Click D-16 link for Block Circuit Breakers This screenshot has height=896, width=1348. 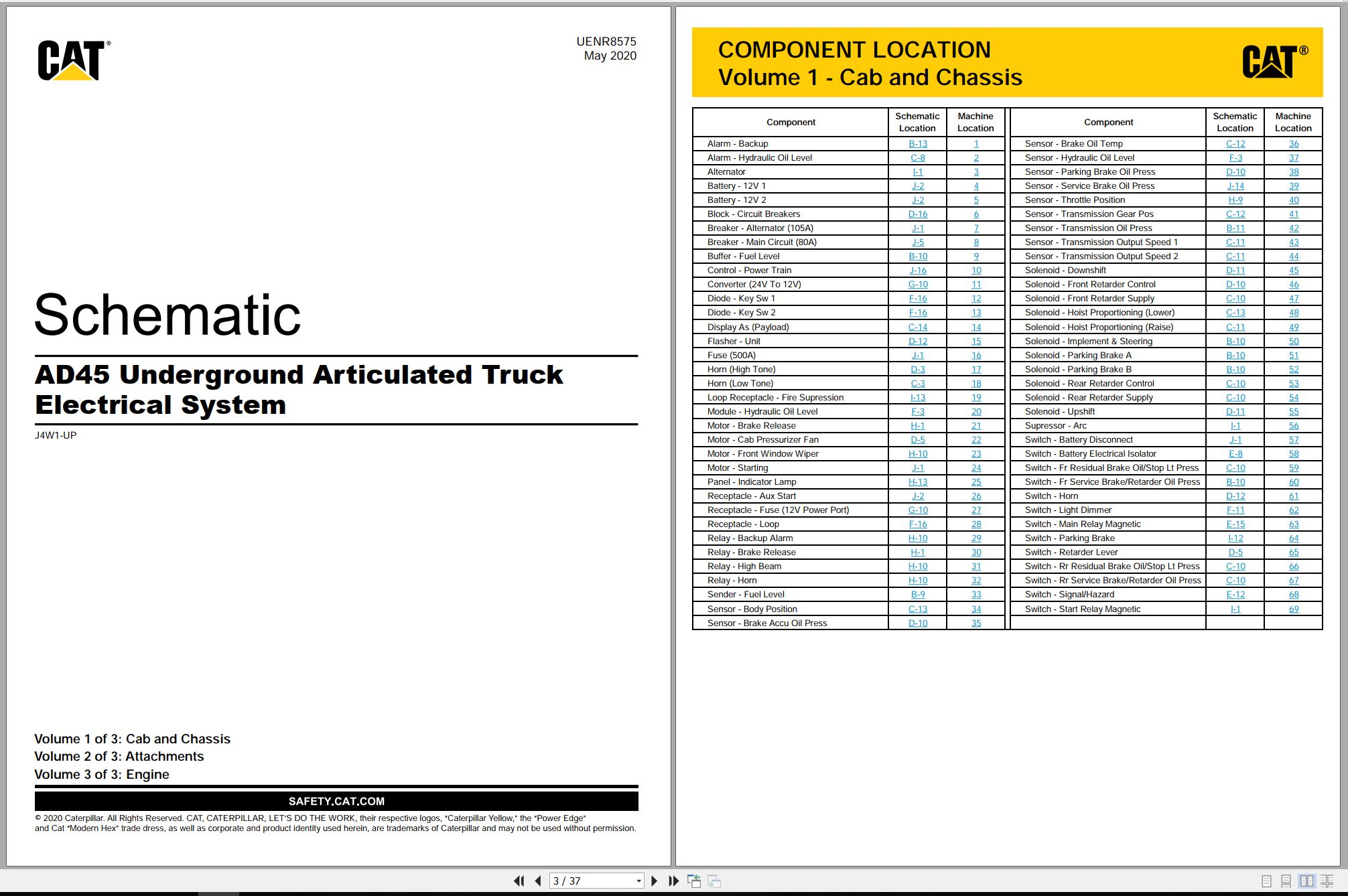click(917, 214)
